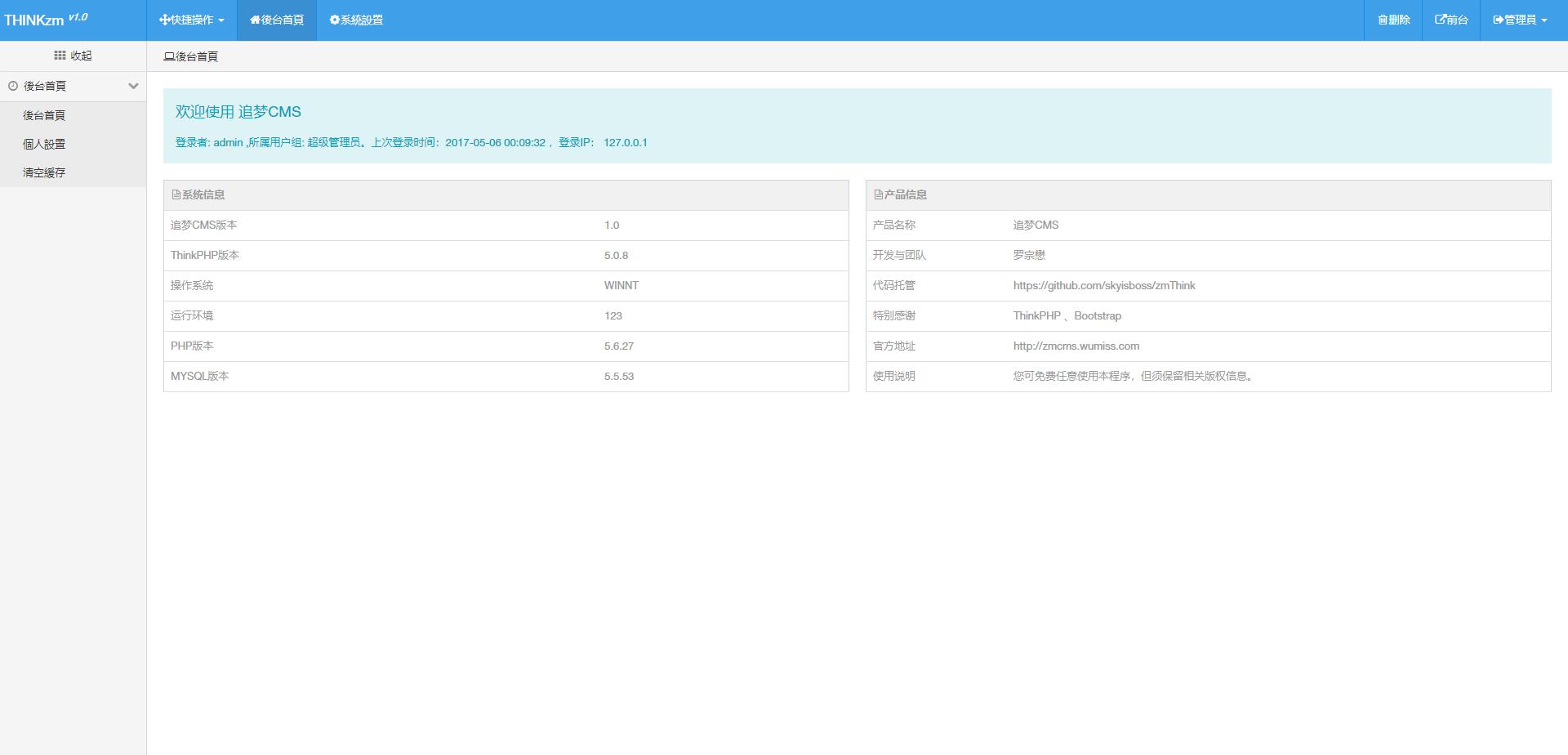Click the 追梦CMS版本 row label

204,225
